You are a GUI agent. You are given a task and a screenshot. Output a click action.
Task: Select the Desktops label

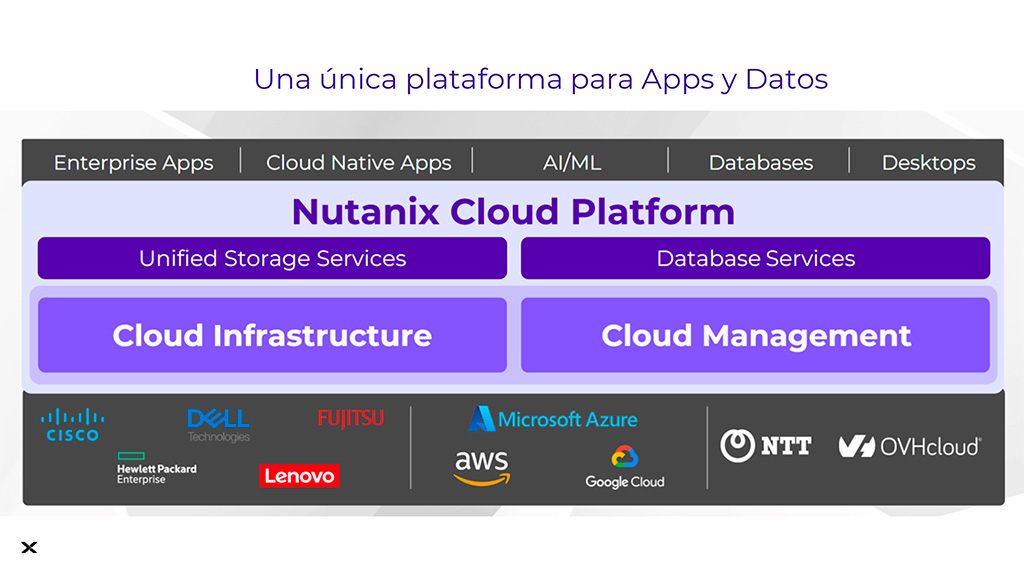tap(929, 163)
